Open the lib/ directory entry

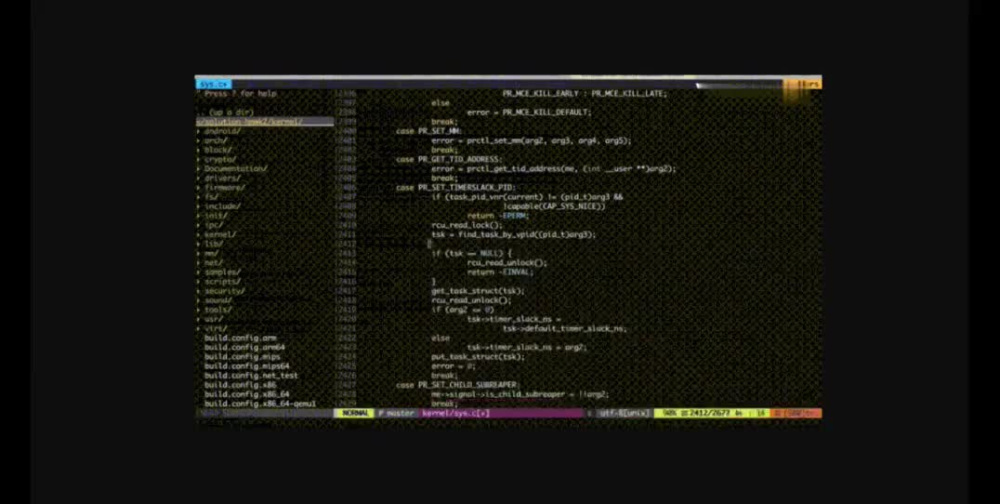pos(213,244)
